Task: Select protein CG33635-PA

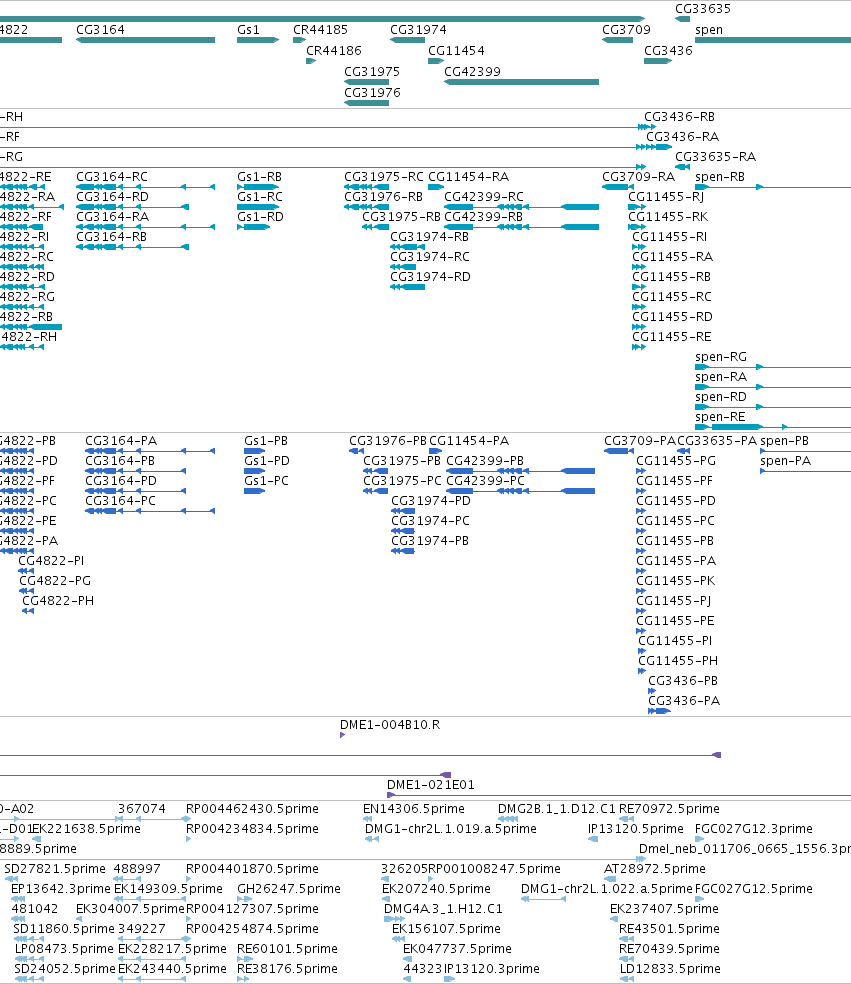Action: tap(717, 441)
